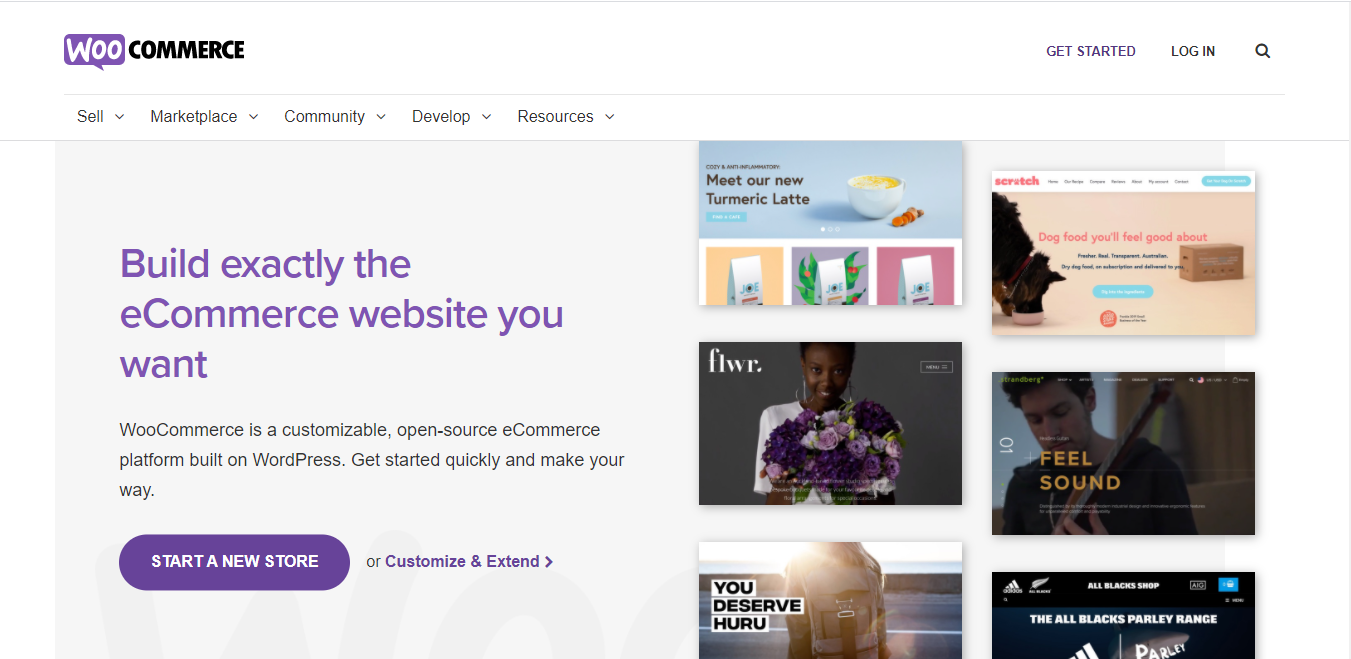Open the flwr. flower shop thumbnail

[x=830, y=424]
